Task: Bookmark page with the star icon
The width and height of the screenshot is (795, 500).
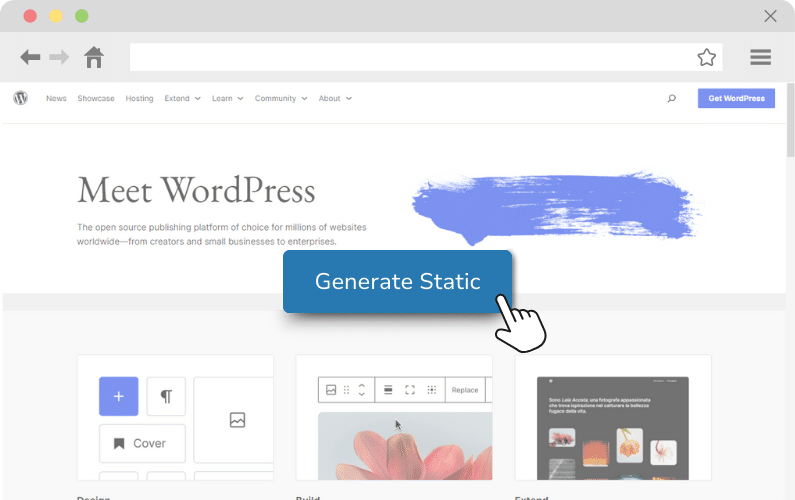Action: pos(706,57)
